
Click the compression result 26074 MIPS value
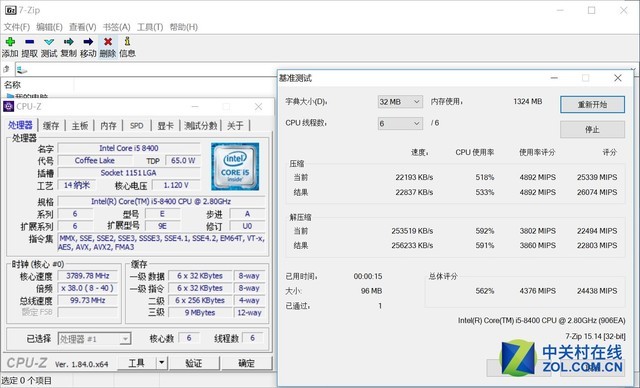(x=597, y=192)
